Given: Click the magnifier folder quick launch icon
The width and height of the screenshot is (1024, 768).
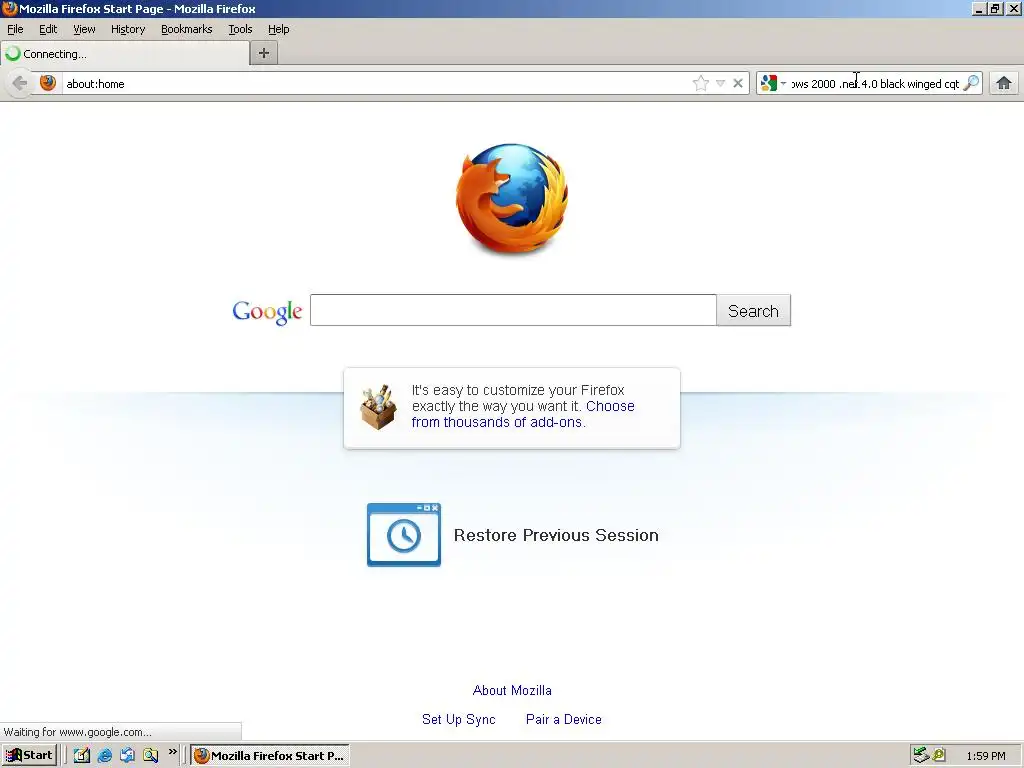Looking at the screenshot, I should [x=151, y=755].
